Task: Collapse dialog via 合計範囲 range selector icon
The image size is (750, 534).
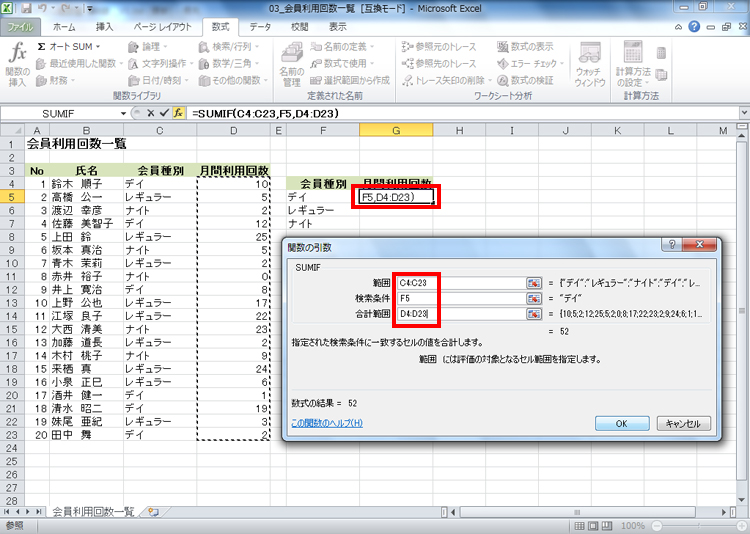Action: (x=534, y=313)
